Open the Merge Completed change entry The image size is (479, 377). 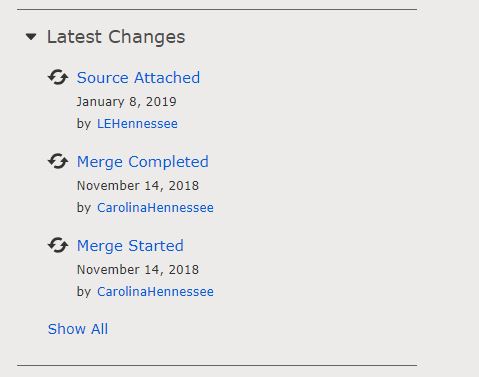(143, 162)
